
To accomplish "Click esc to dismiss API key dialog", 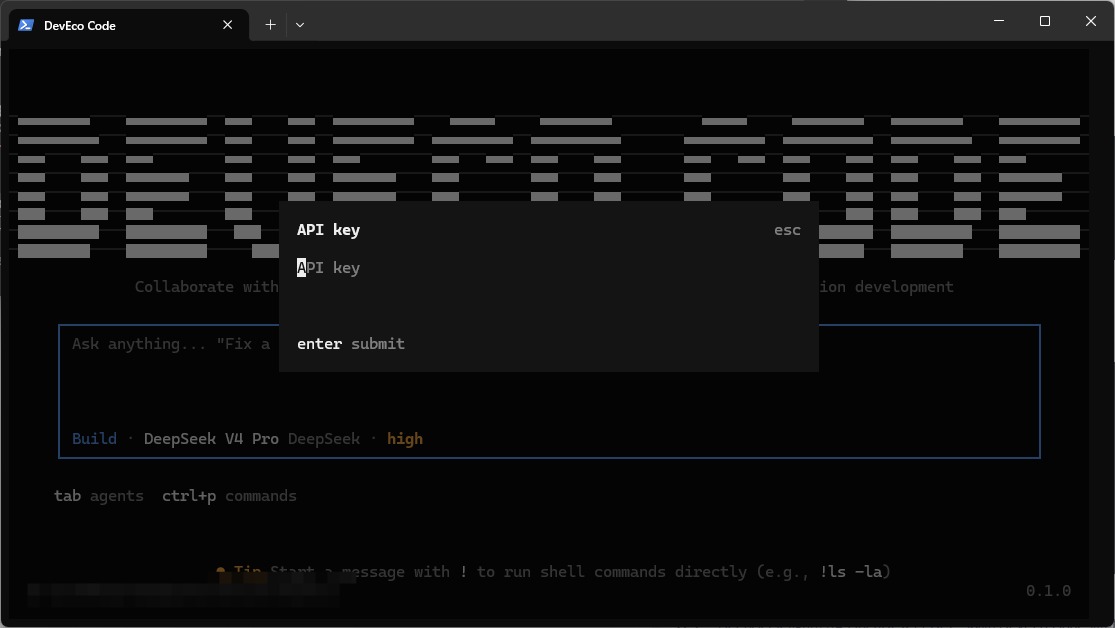I will (787, 230).
